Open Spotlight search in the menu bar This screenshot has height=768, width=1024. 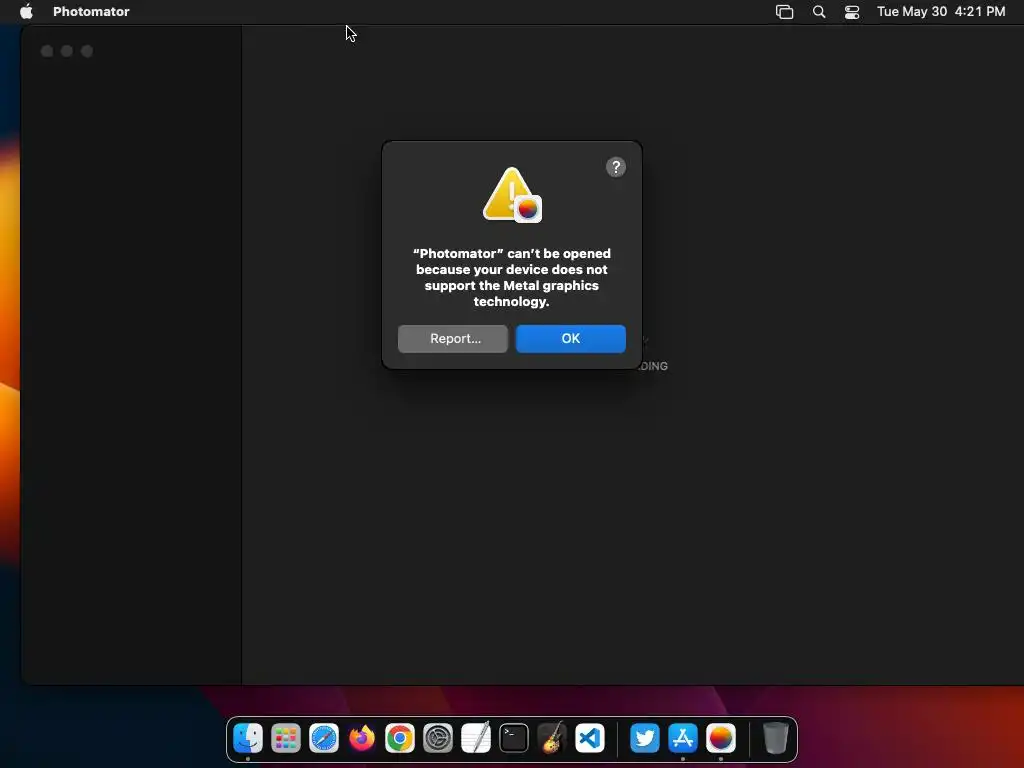point(818,11)
